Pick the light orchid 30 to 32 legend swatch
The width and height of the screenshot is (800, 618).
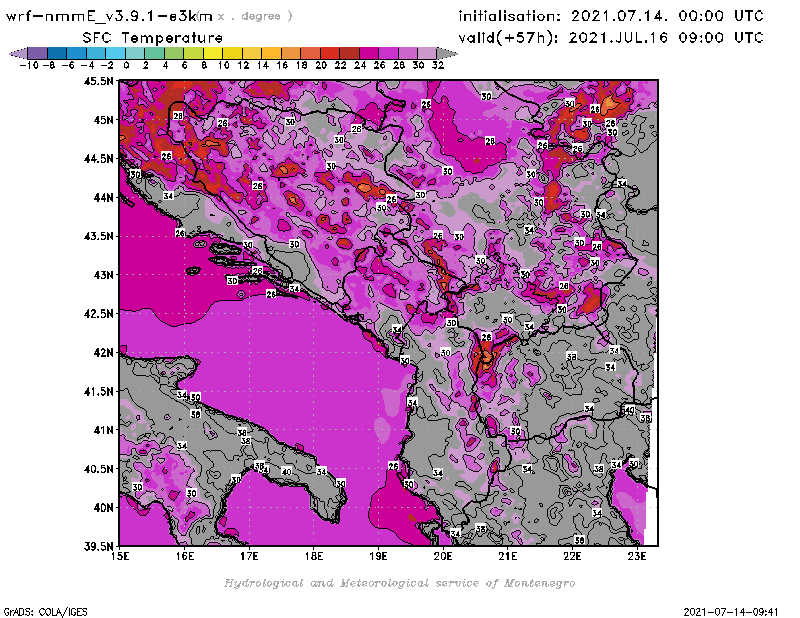tap(428, 53)
